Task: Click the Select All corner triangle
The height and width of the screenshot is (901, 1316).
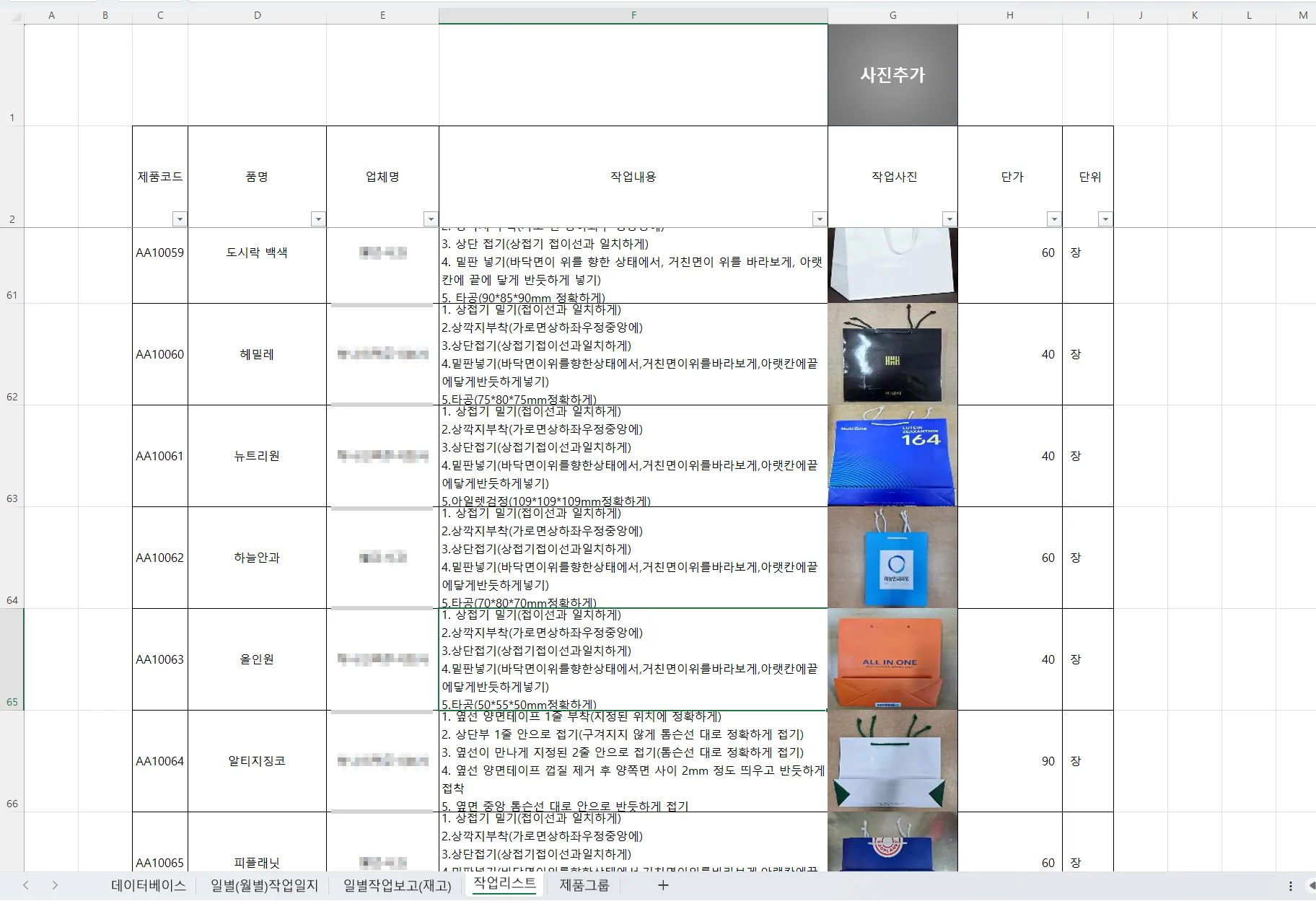Action: click(15, 16)
